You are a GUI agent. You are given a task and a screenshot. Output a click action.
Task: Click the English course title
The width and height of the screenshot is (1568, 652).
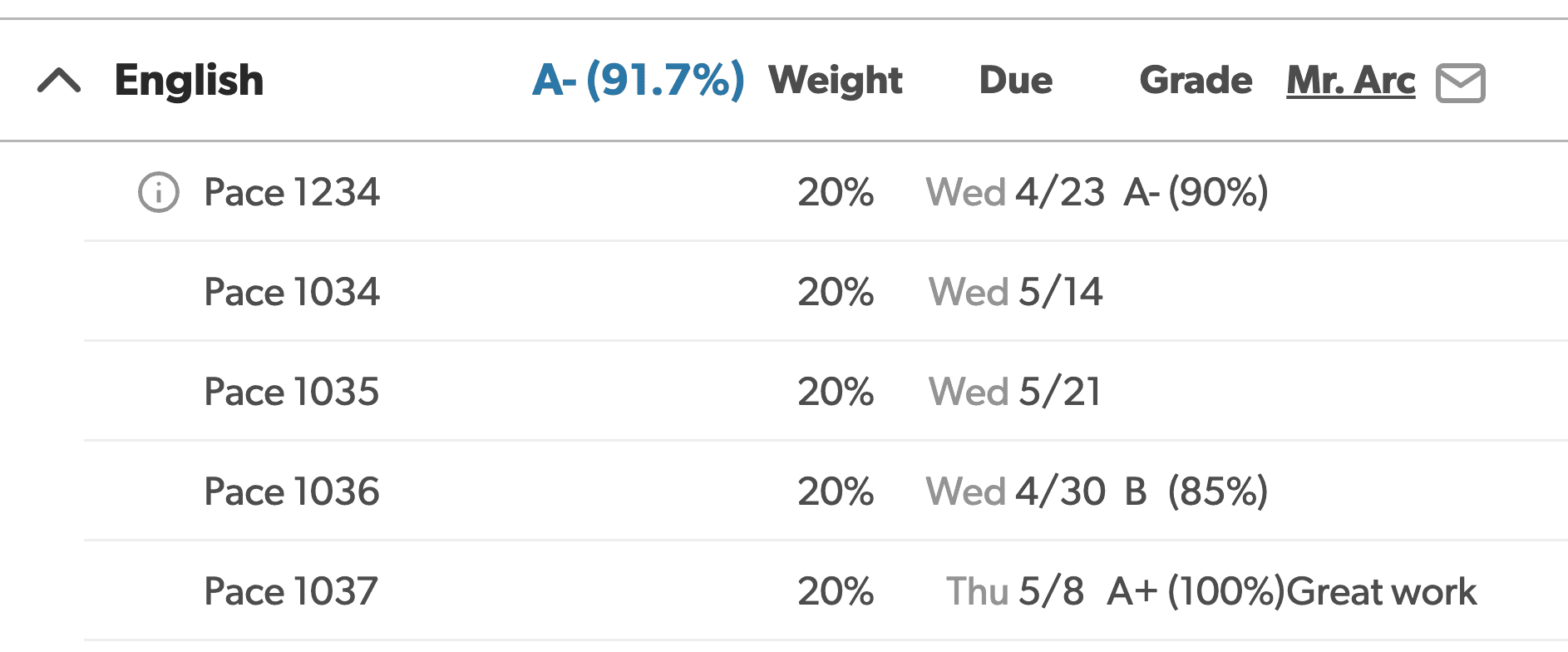[189, 81]
